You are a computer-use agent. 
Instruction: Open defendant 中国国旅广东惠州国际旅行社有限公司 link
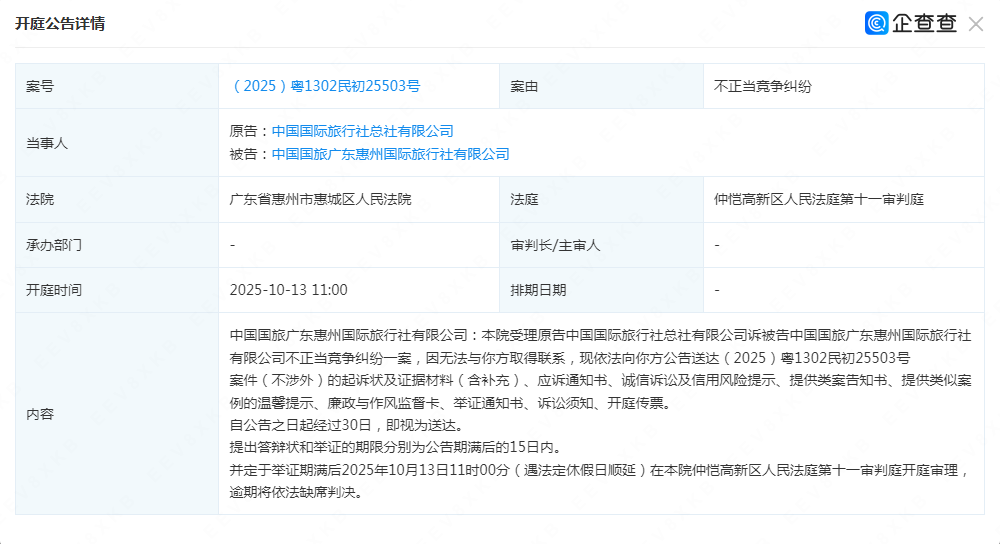(x=390, y=154)
